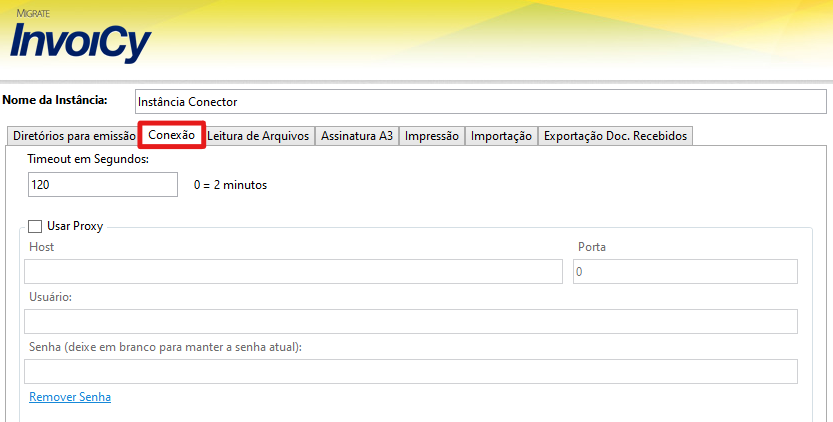Open the Assinatura A3 tab

(x=356, y=136)
